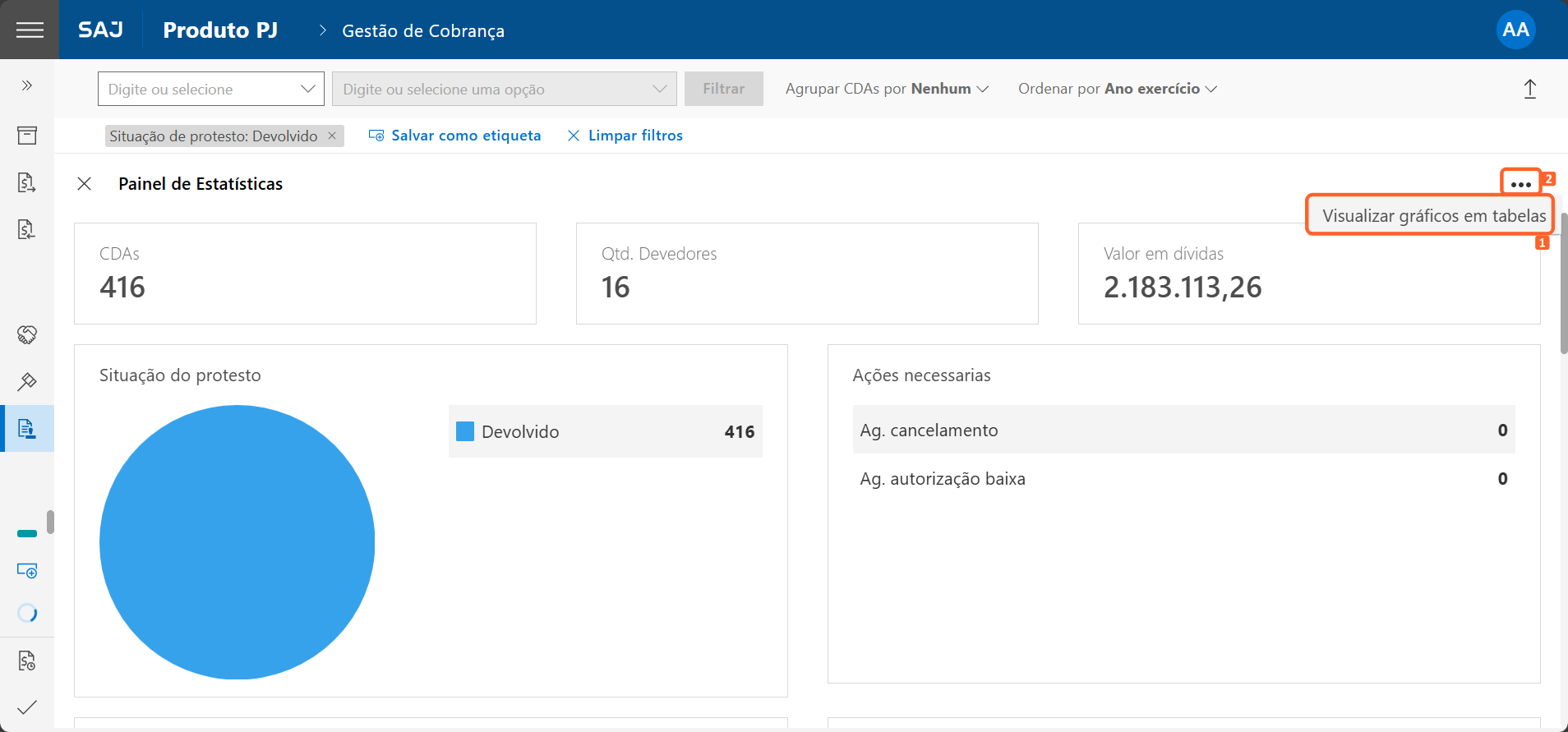Click the Gestão de Cobrança breadcrumb
The width and height of the screenshot is (1568, 732).
tap(423, 30)
